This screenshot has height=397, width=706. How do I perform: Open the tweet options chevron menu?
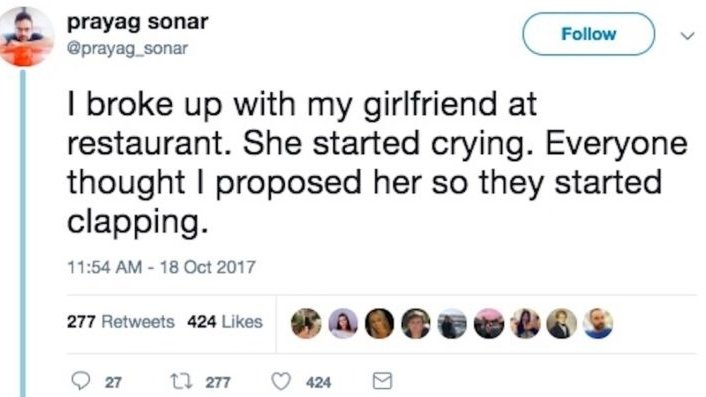click(x=687, y=36)
